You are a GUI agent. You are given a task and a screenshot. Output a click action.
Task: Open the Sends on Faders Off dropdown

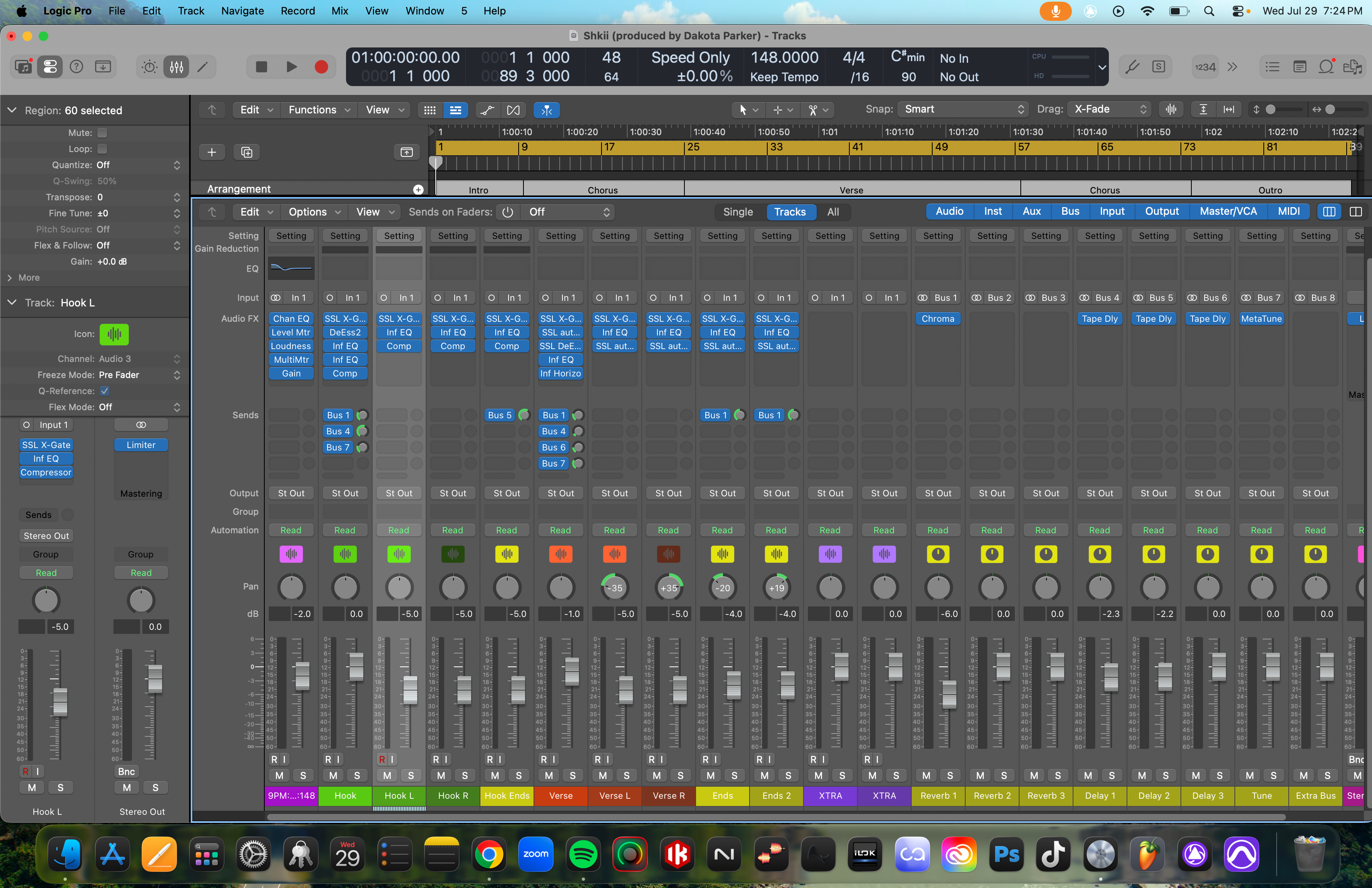pos(568,212)
